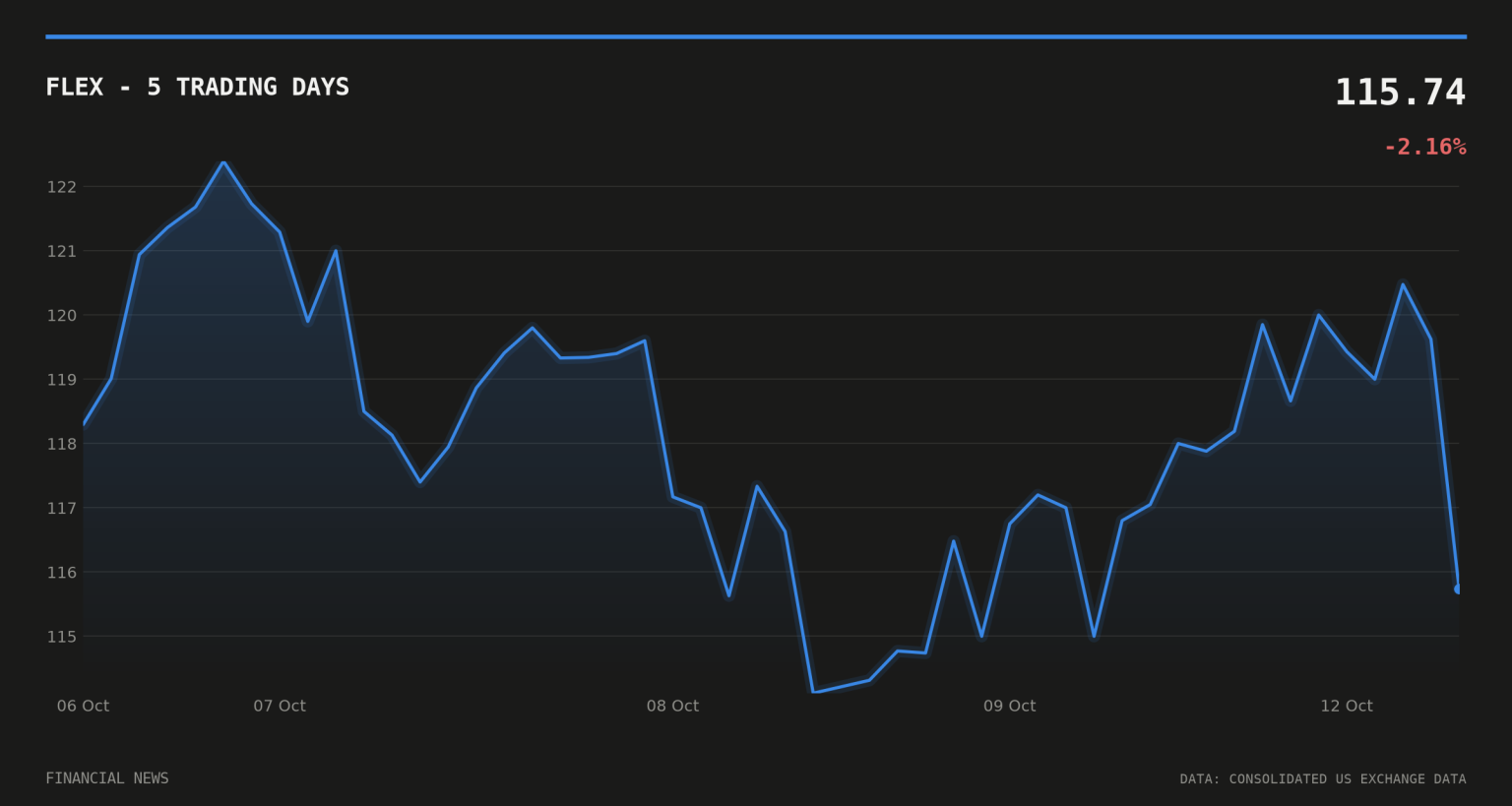Click the 122 y-axis label
This screenshot has width=1512, height=806.
tap(62, 187)
